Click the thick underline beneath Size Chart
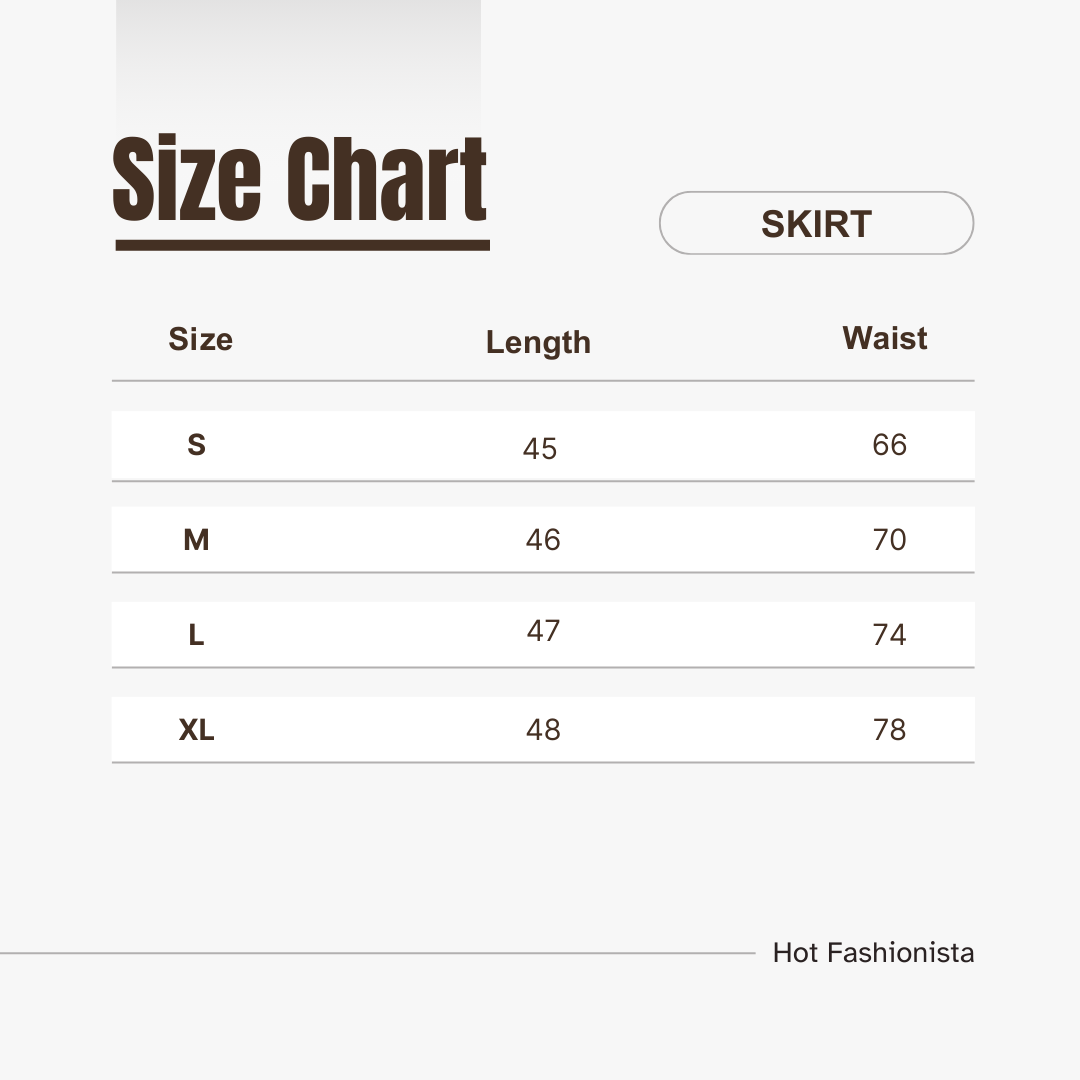This screenshot has height=1080, width=1080. pos(302,245)
